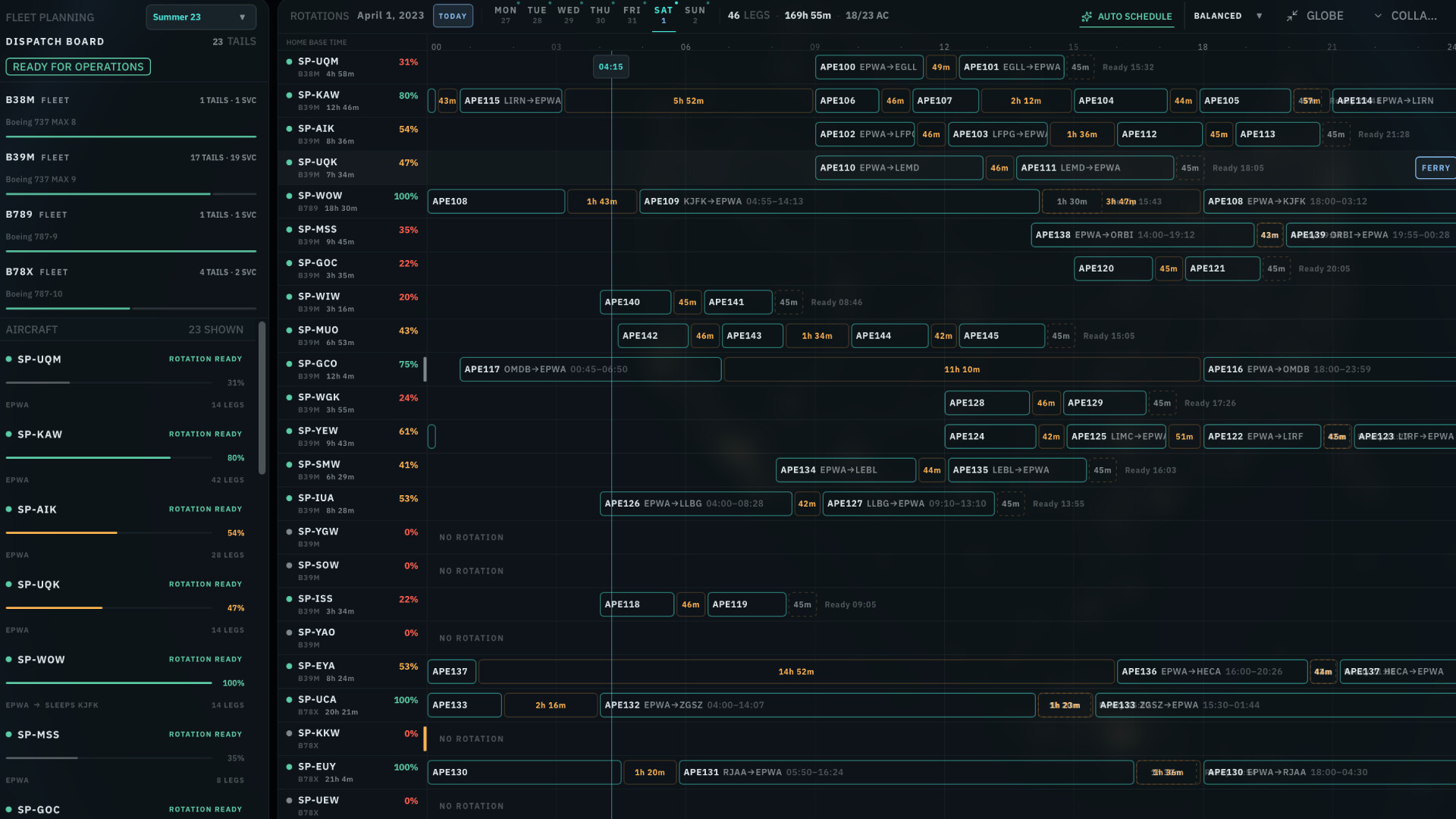The width and height of the screenshot is (1456, 819).
Task: Click the aircraft list scrollbar
Action: tap(262, 398)
